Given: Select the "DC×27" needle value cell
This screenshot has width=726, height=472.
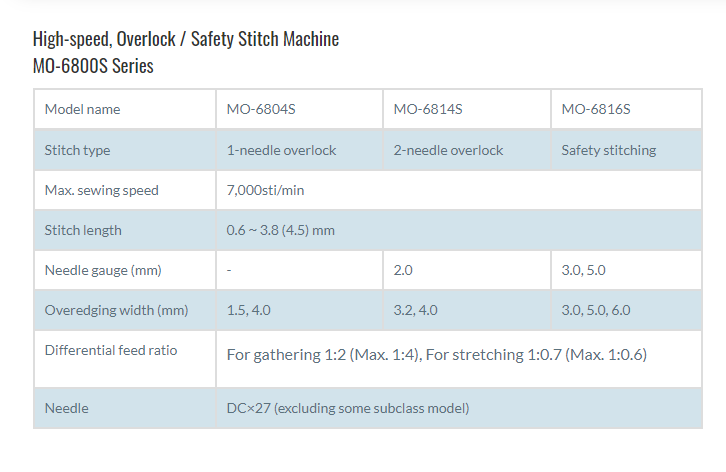Looking at the screenshot, I should [347, 408].
